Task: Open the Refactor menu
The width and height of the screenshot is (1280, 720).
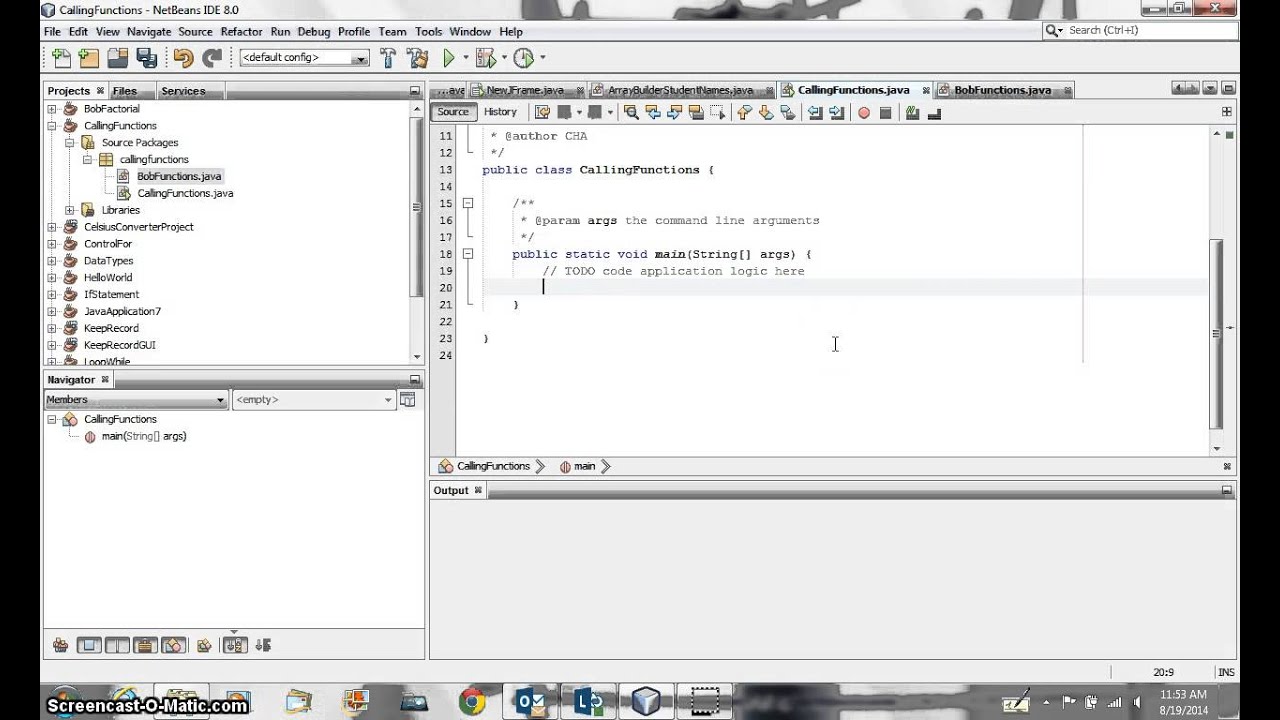Action: (241, 32)
